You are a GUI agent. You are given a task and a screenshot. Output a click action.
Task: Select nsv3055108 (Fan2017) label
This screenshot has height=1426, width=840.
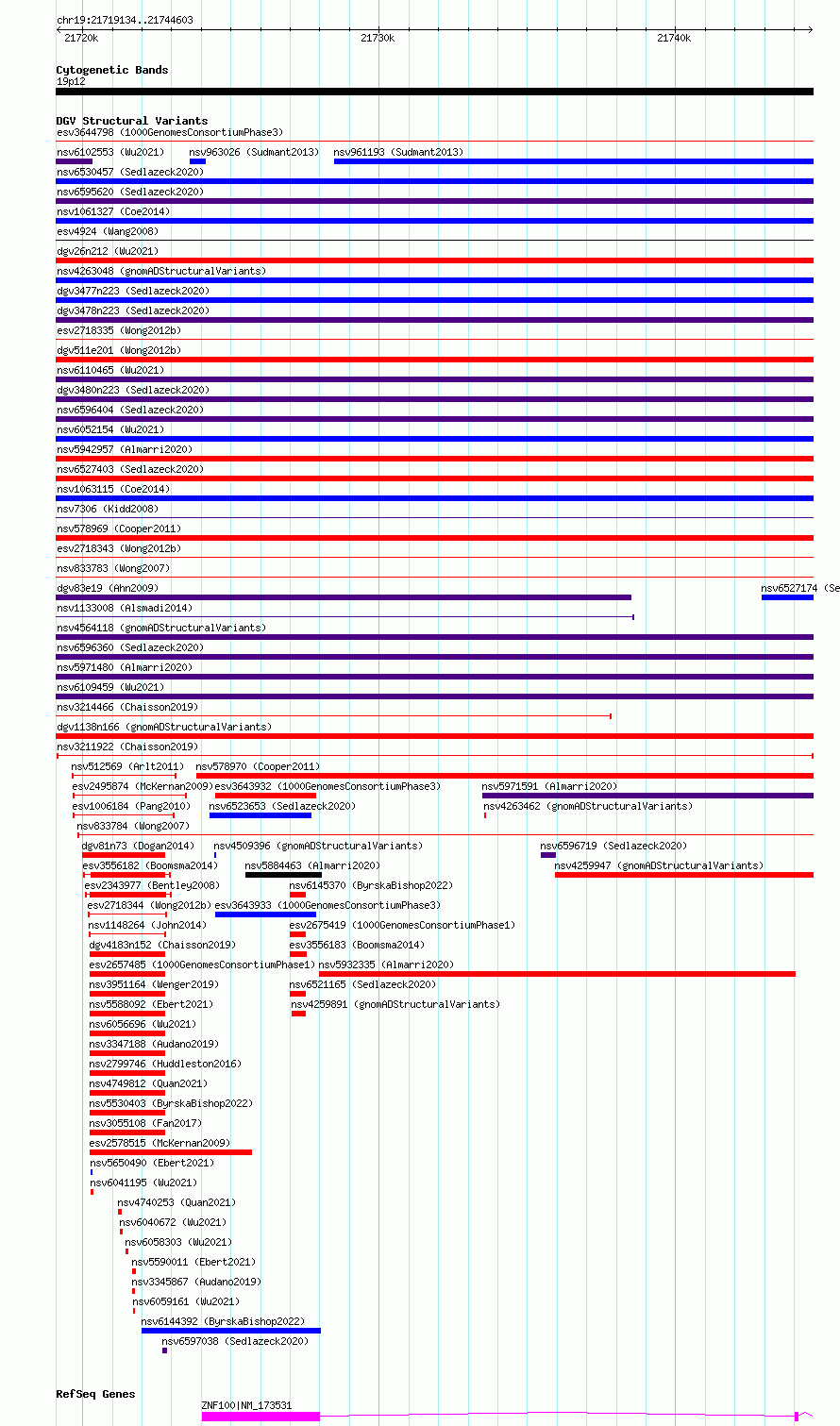(145, 1123)
